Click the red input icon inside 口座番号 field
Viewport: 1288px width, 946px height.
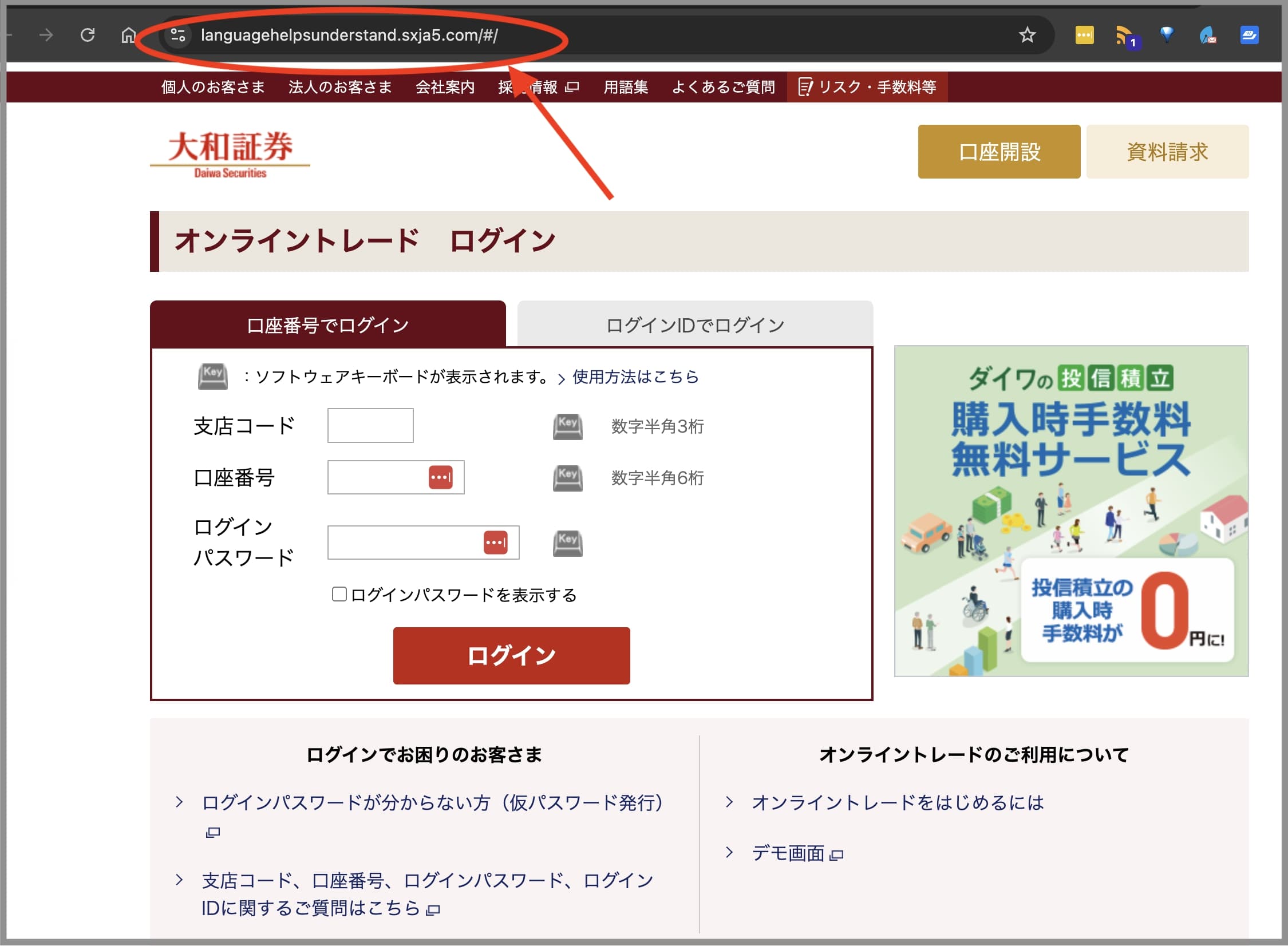pyautogui.click(x=441, y=477)
